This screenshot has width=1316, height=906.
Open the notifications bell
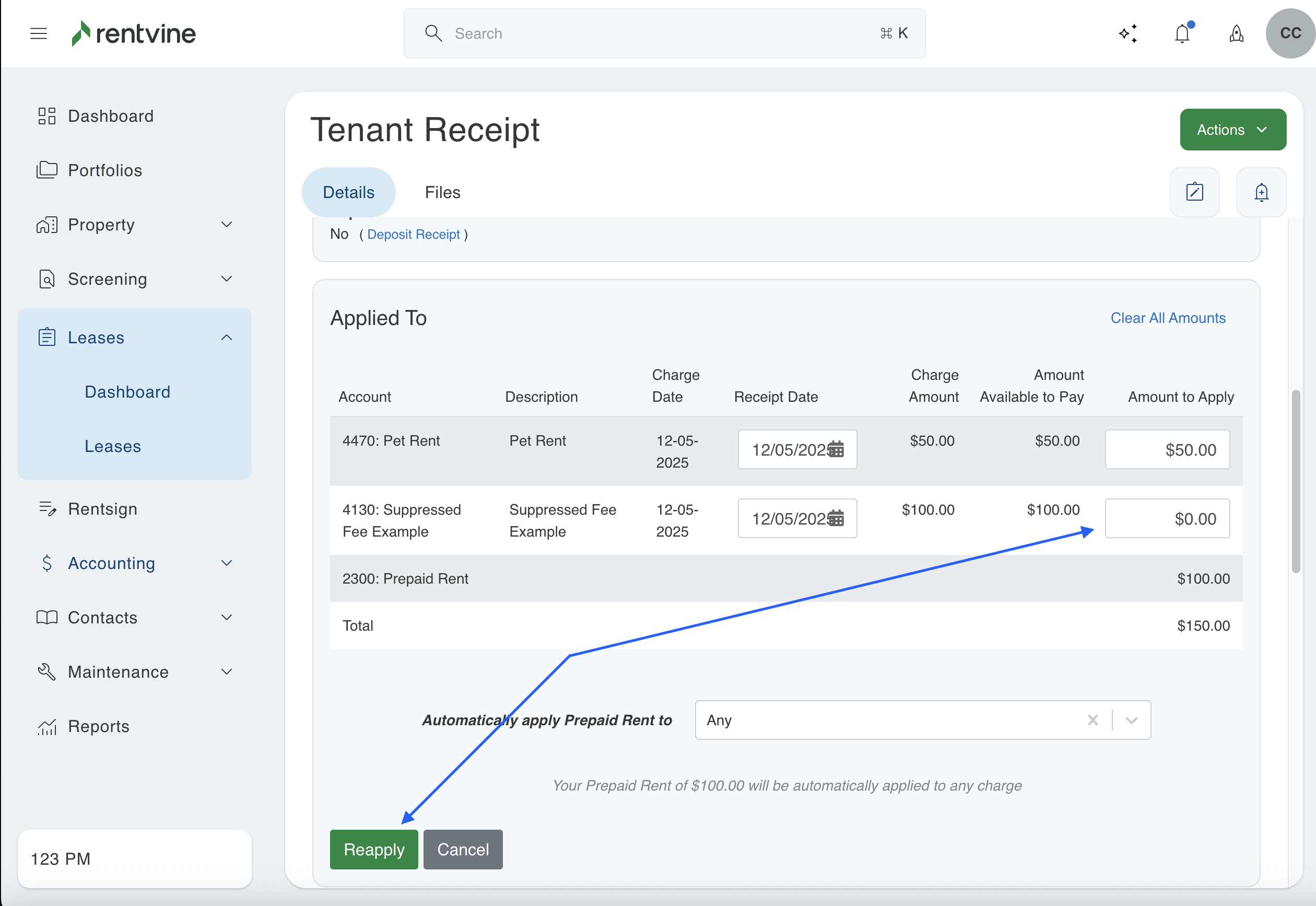(x=1182, y=33)
